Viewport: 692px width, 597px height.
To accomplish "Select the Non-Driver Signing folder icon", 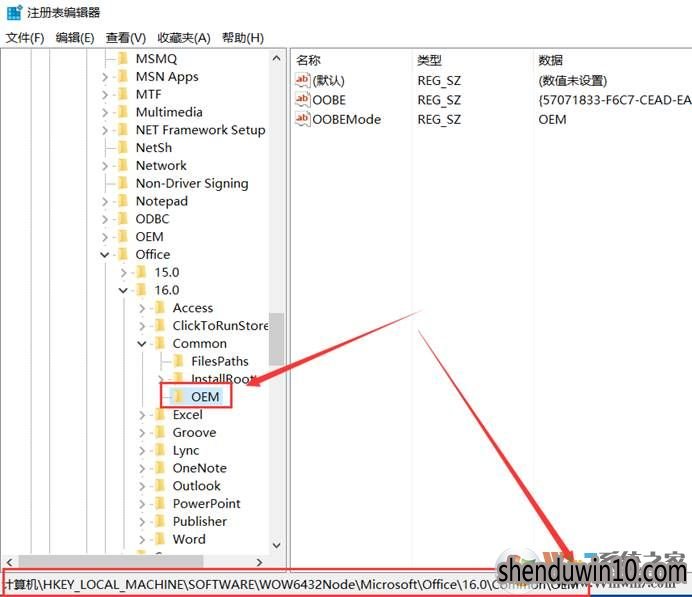I will tap(123, 183).
